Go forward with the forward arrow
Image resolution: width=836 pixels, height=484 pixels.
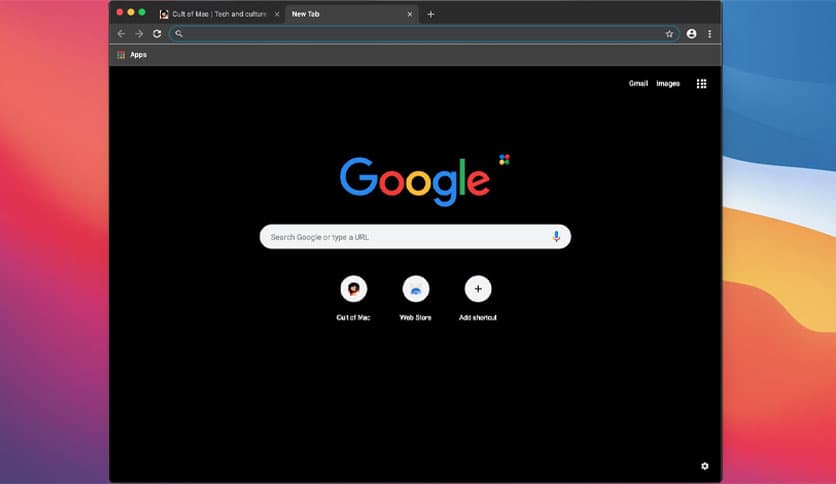(139, 34)
